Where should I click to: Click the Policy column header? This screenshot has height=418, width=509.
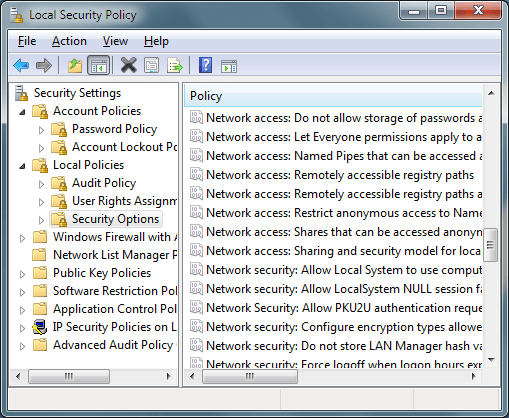click(333, 96)
